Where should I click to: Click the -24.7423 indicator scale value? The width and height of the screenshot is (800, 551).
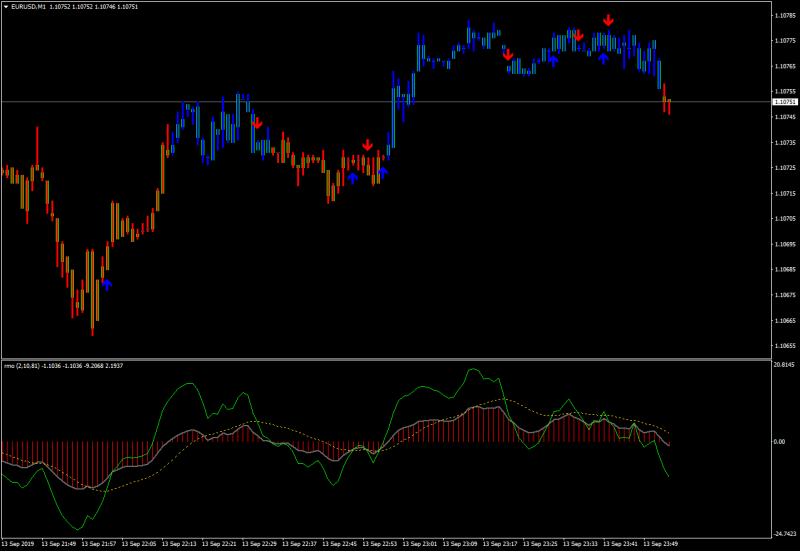click(785, 534)
